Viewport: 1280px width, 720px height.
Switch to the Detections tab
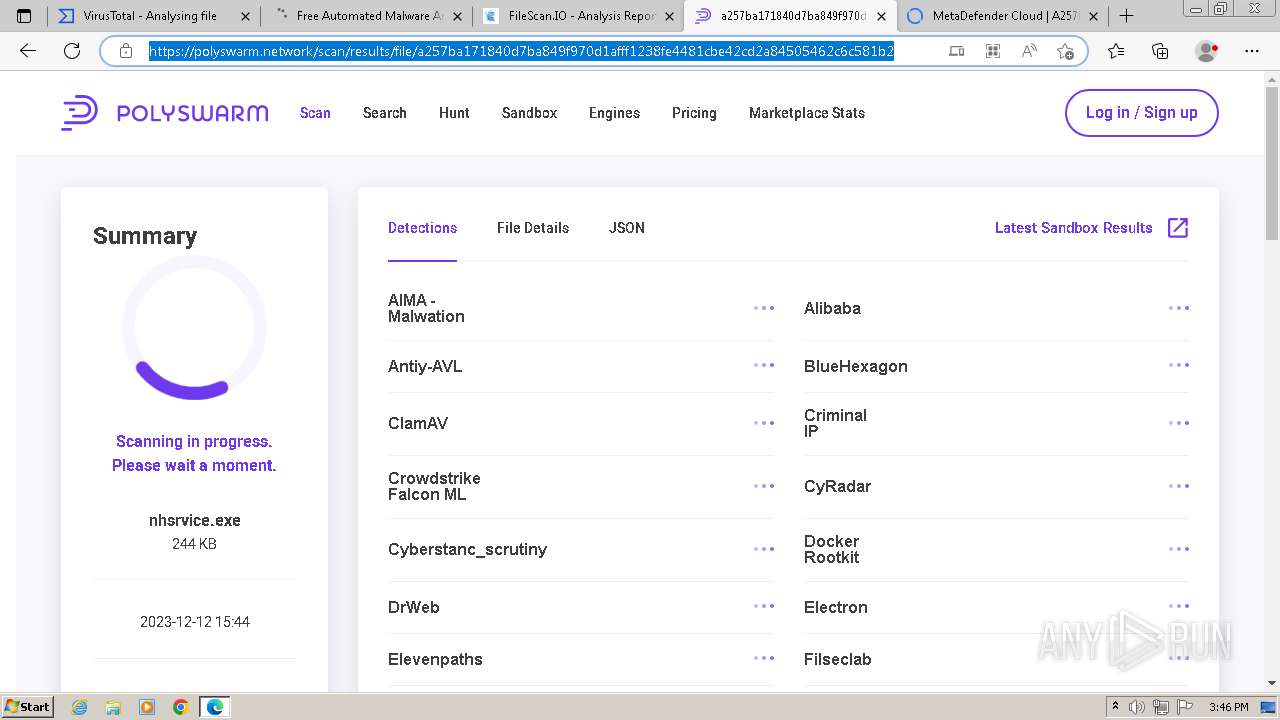pyautogui.click(x=422, y=228)
